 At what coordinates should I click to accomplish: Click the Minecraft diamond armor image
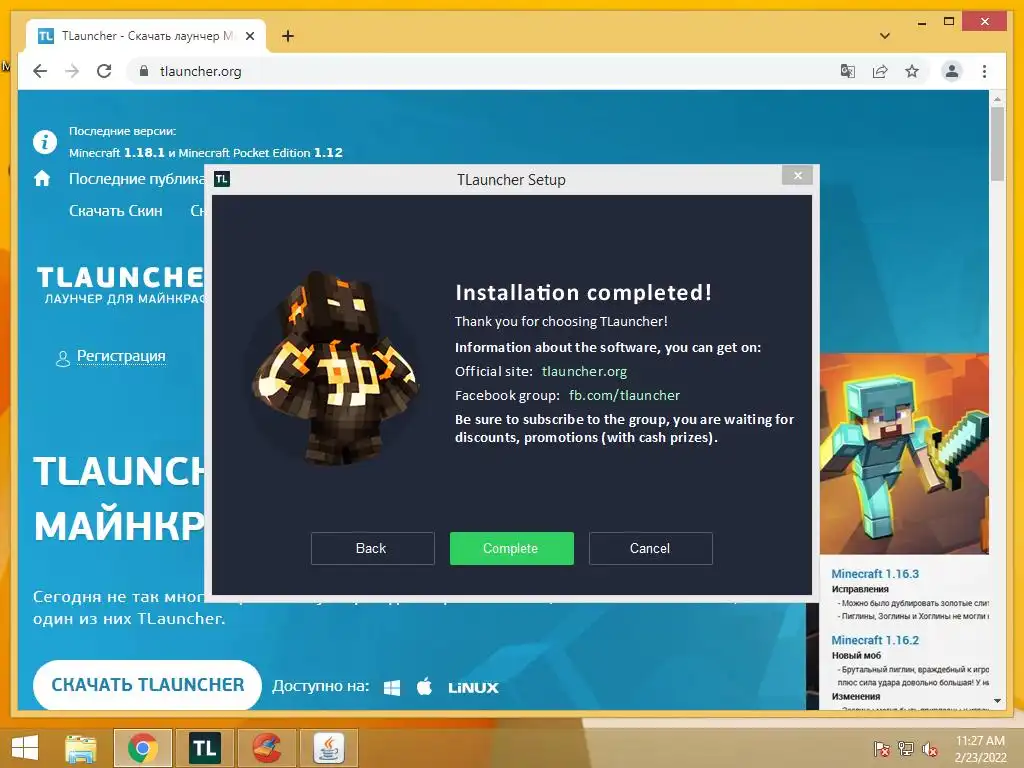(x=904, y=453)
